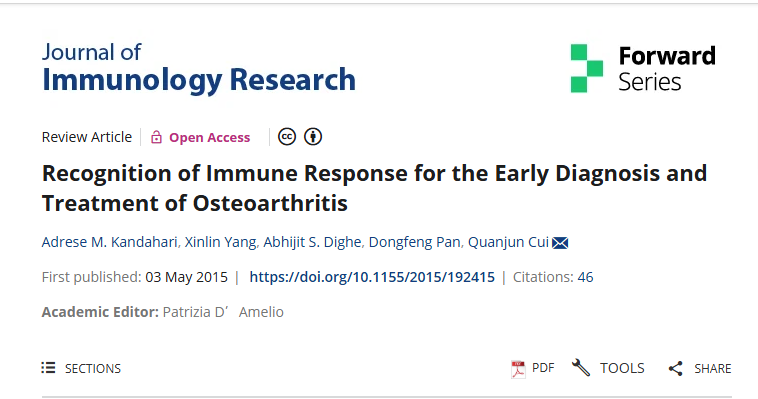758x399 pixels.
Task: Go to Journal of Immunology Research homepage
Action: [x=199, y=68]
